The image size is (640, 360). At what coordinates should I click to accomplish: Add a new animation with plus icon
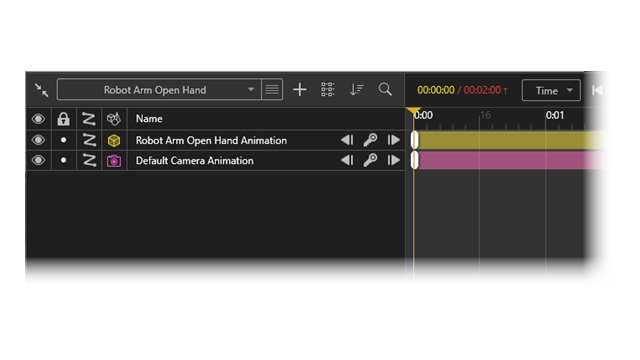tap(300, 90)
